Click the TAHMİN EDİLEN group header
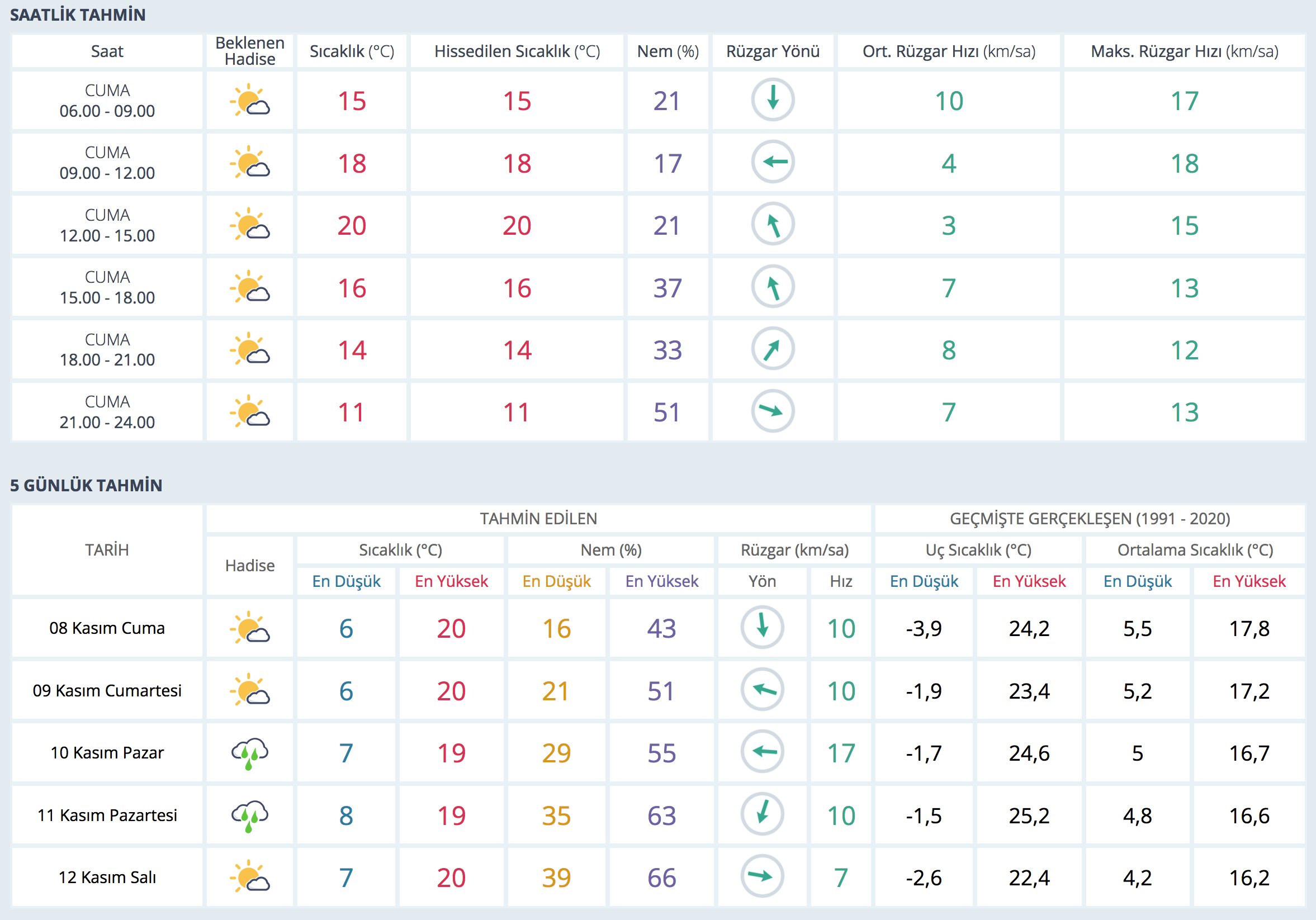The width and height of the screenshot is (1316, 920). [538, 519]
